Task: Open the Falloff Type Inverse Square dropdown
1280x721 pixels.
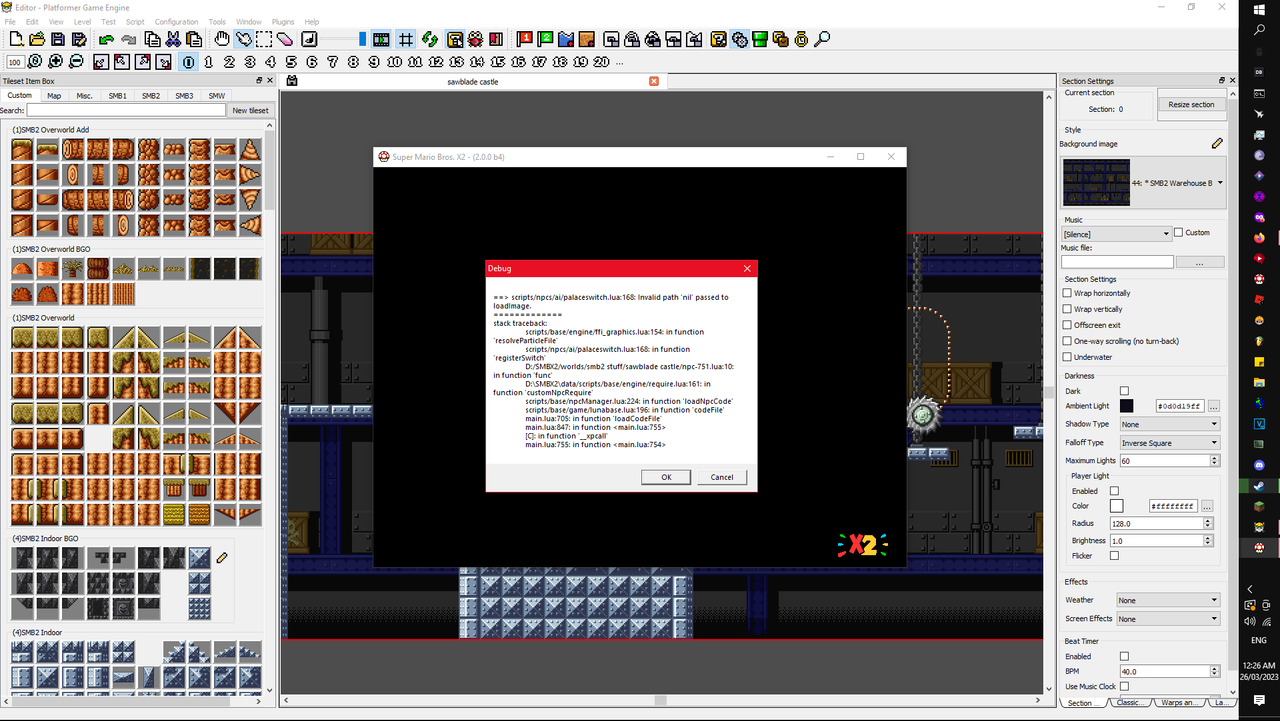Action: [x=1168, y=442]
